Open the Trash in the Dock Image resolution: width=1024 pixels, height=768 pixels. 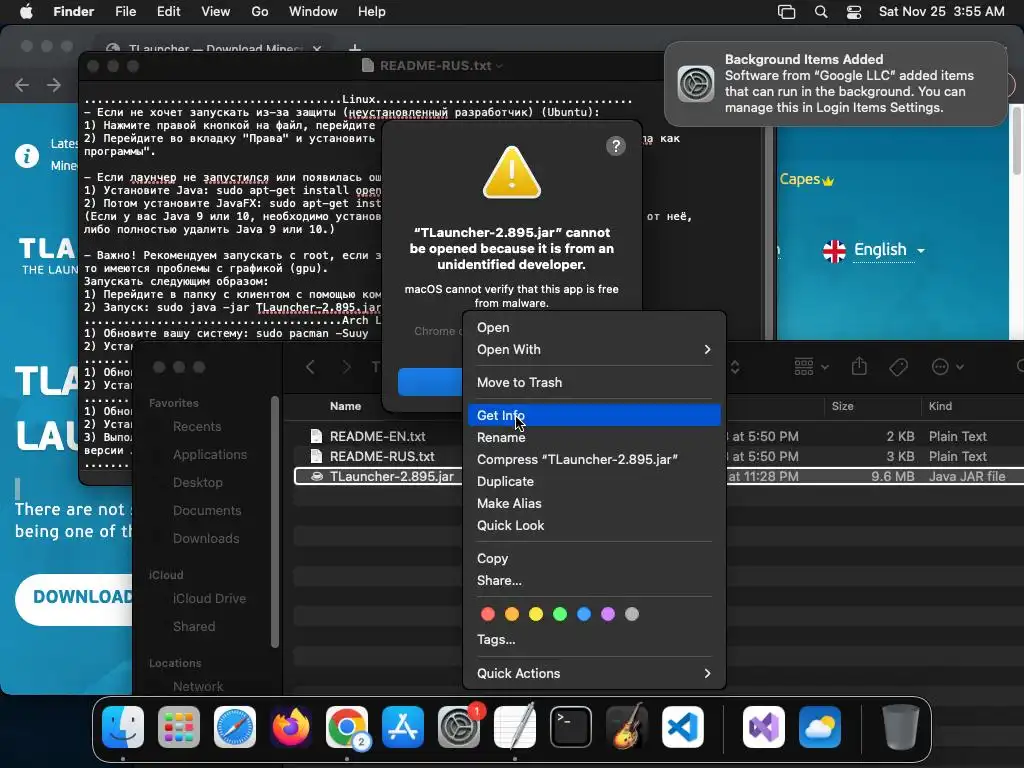click(x=901, y=727)
